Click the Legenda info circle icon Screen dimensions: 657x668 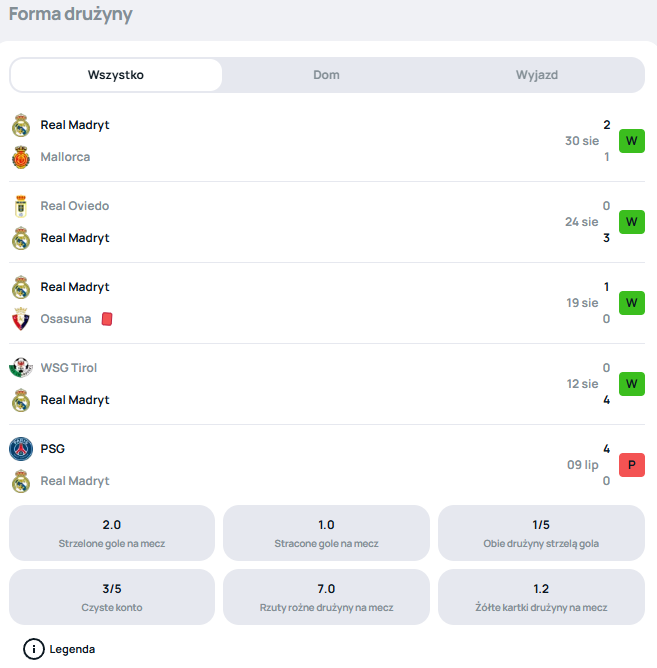tap(34, 649)
